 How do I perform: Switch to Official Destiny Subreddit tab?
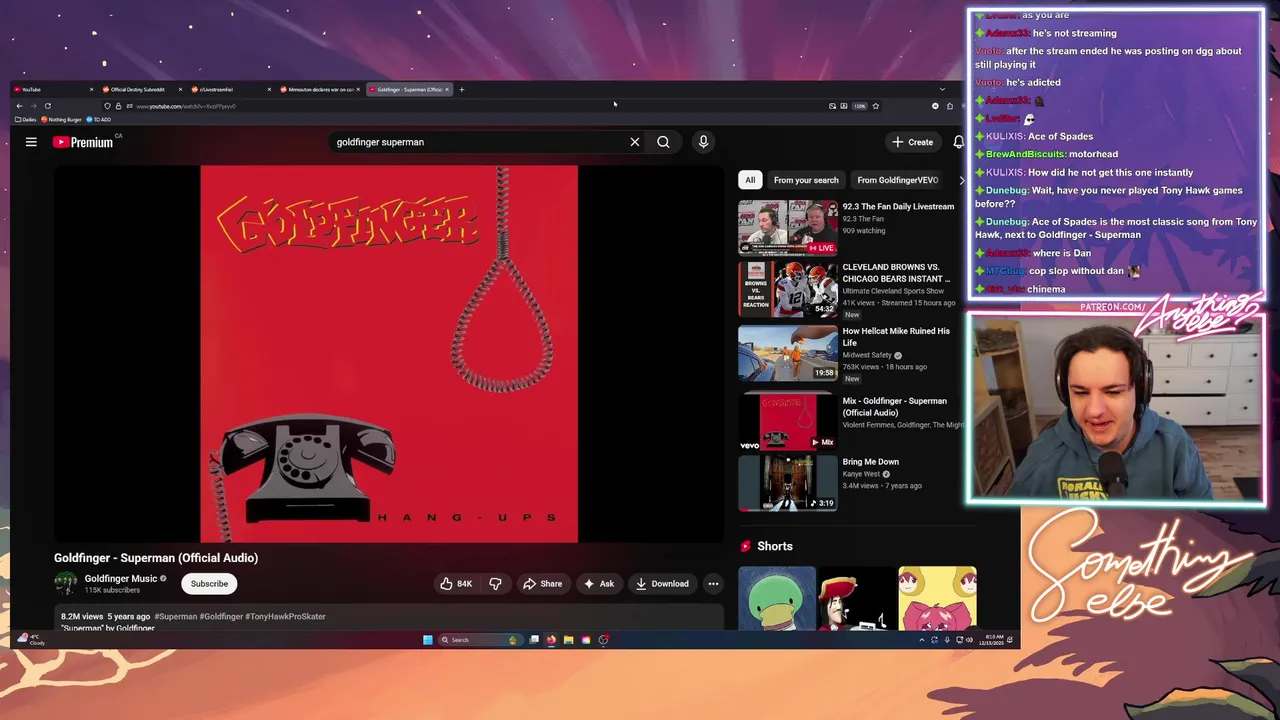140,90
